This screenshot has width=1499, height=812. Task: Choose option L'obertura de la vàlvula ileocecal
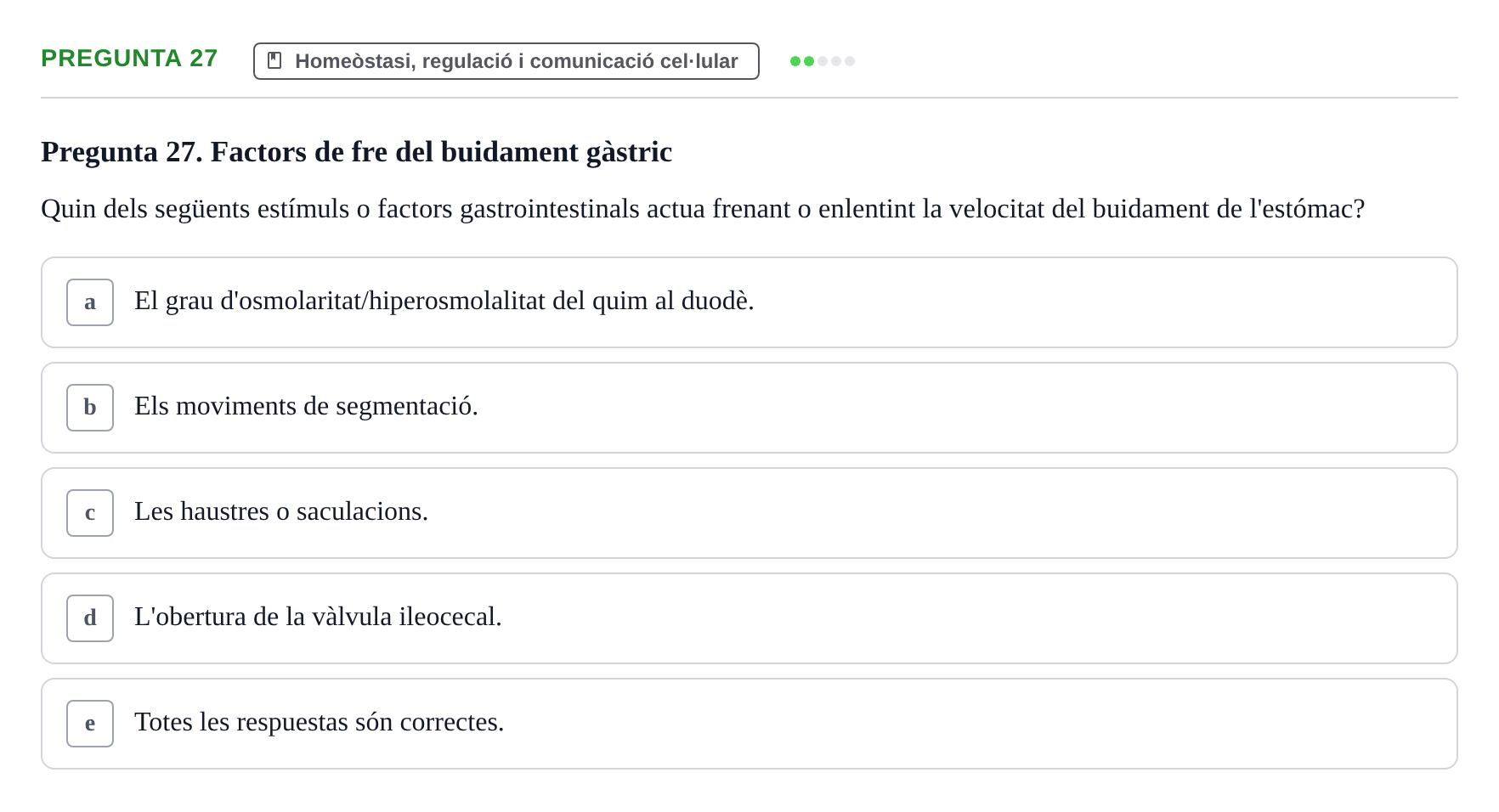(x=749, y=618)
